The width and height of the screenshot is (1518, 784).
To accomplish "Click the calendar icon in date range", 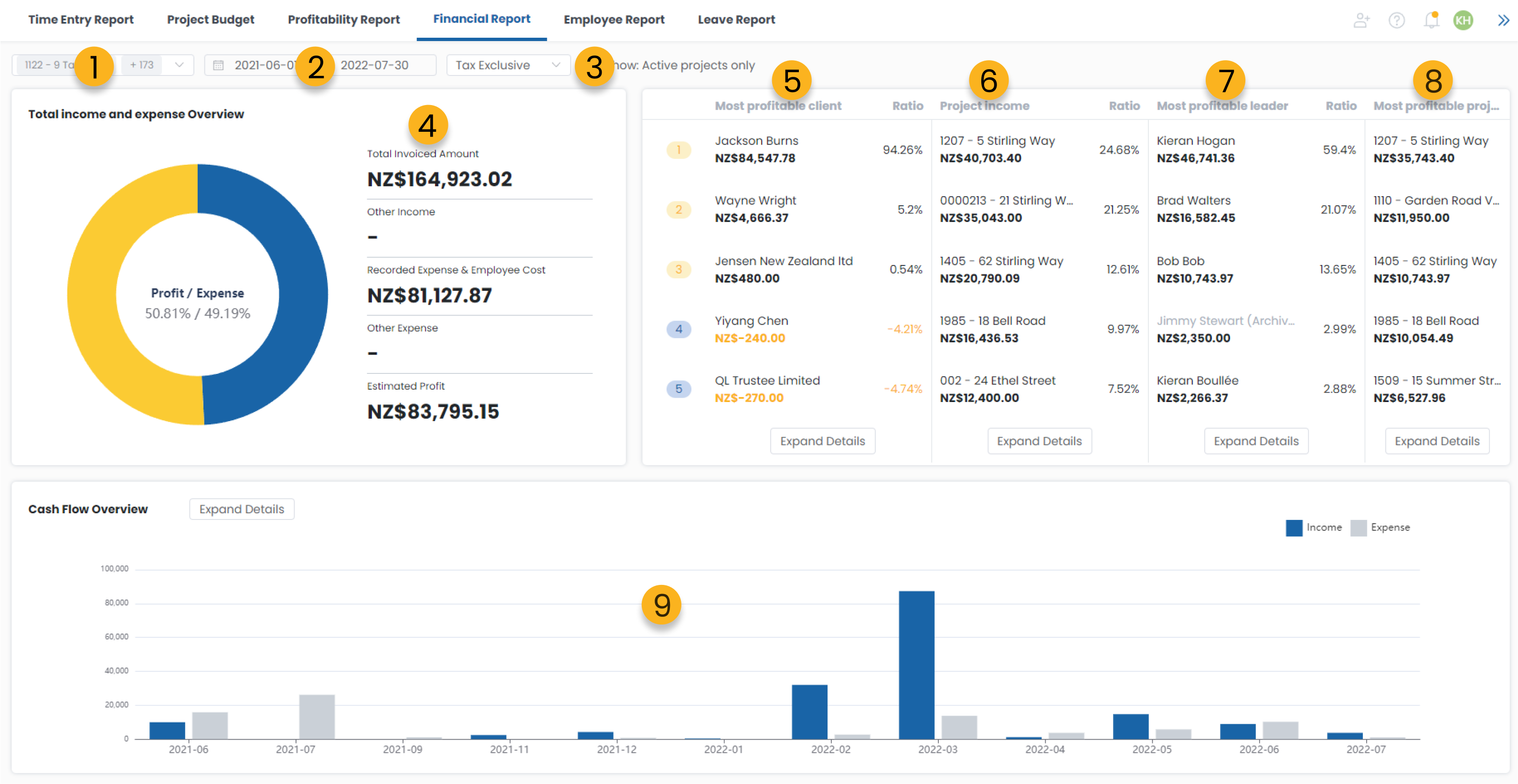I will [218, 65].
